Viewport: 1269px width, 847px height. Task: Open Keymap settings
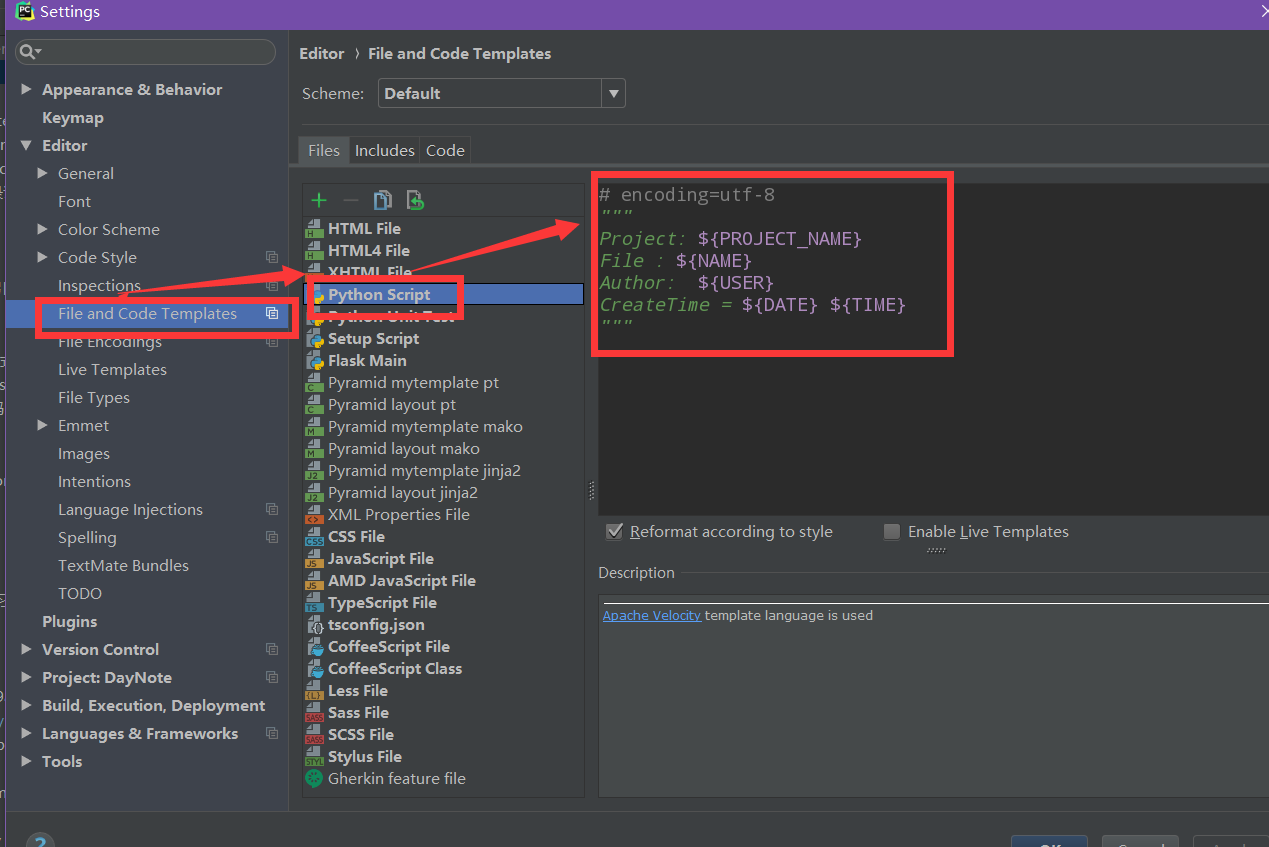72,117
